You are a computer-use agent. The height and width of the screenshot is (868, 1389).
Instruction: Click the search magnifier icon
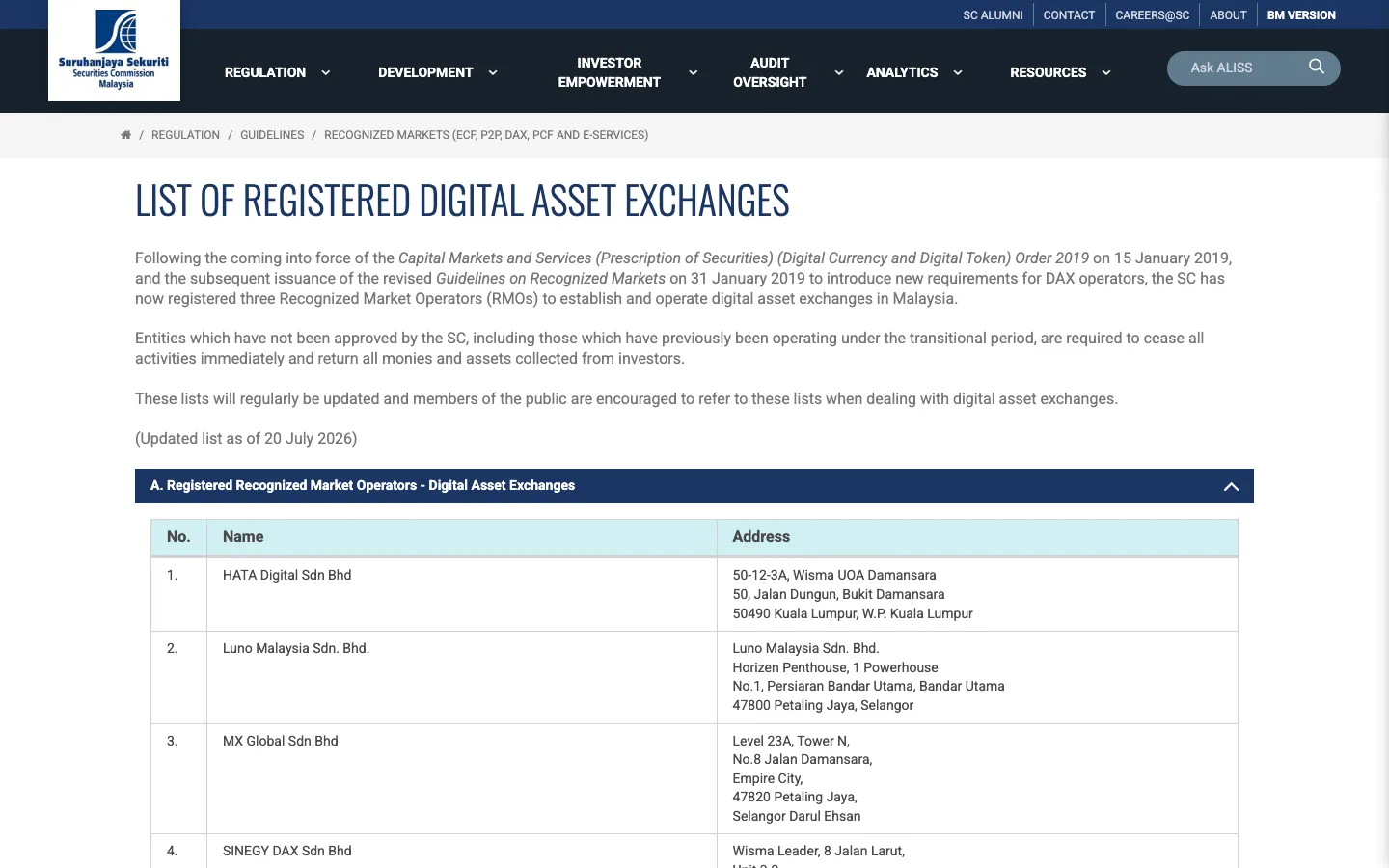(x=1317, y=67)
